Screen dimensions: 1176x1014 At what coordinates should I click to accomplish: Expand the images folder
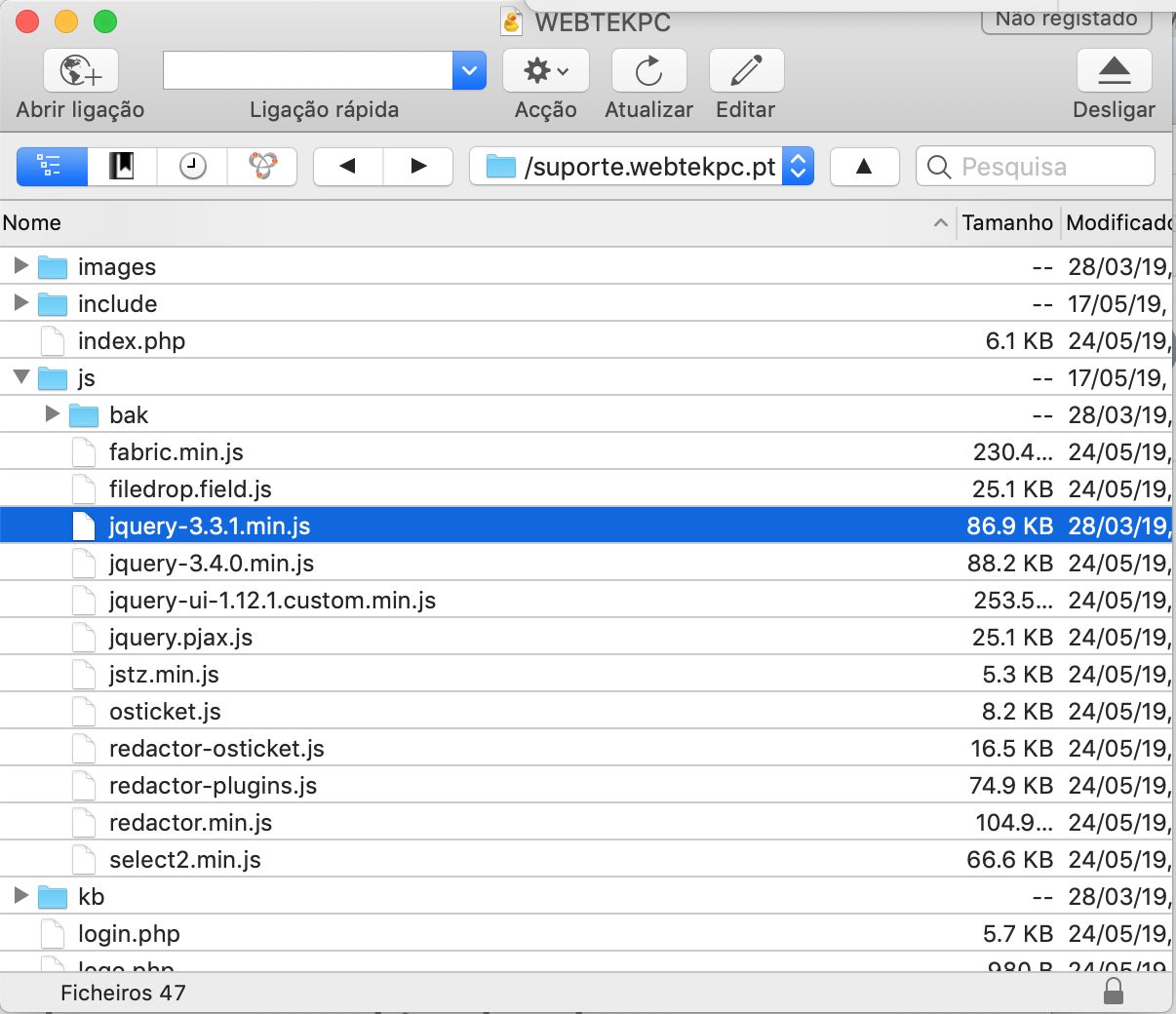tap(21, 266)
